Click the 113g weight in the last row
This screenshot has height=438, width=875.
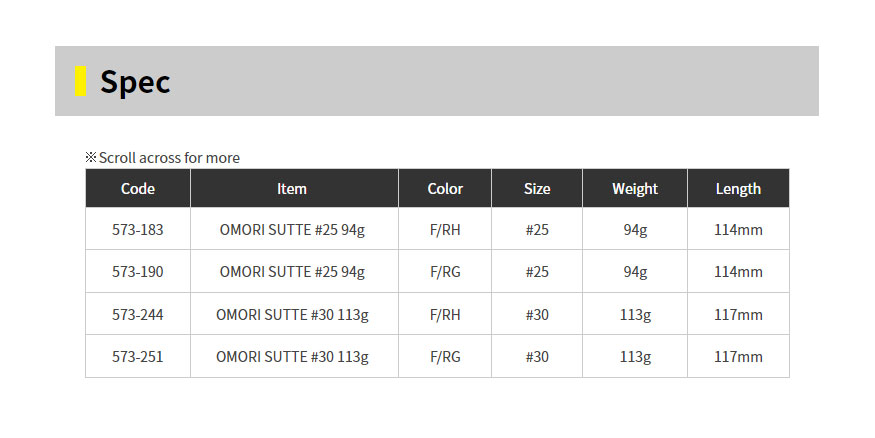[x=635, y=357]
